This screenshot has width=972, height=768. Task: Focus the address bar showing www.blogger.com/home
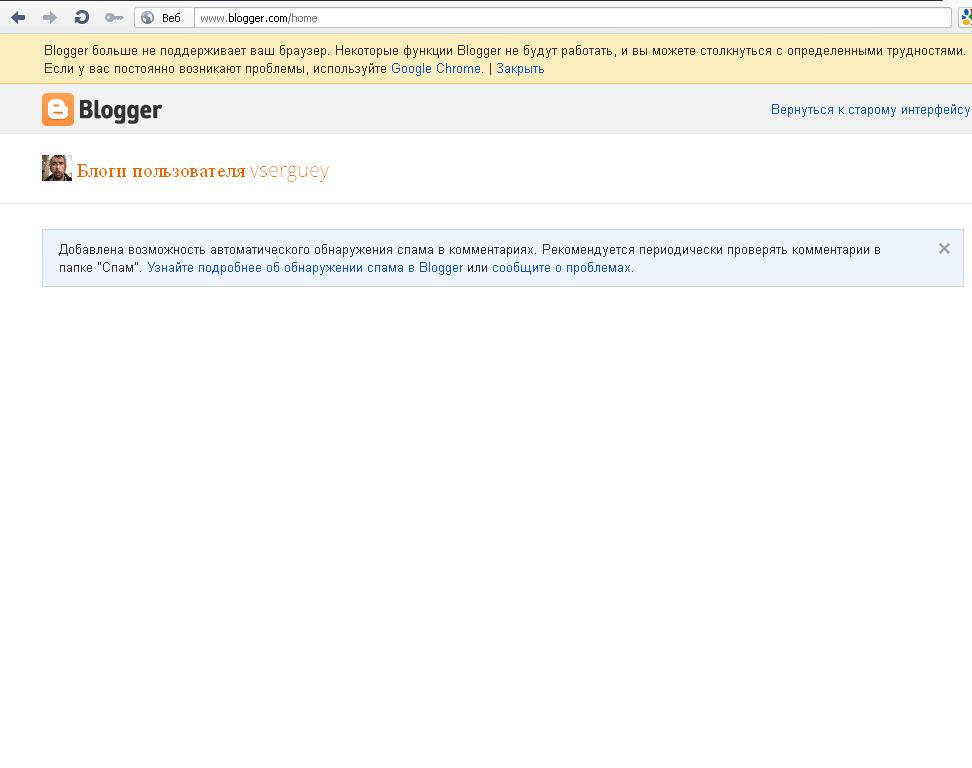point(573,18)
